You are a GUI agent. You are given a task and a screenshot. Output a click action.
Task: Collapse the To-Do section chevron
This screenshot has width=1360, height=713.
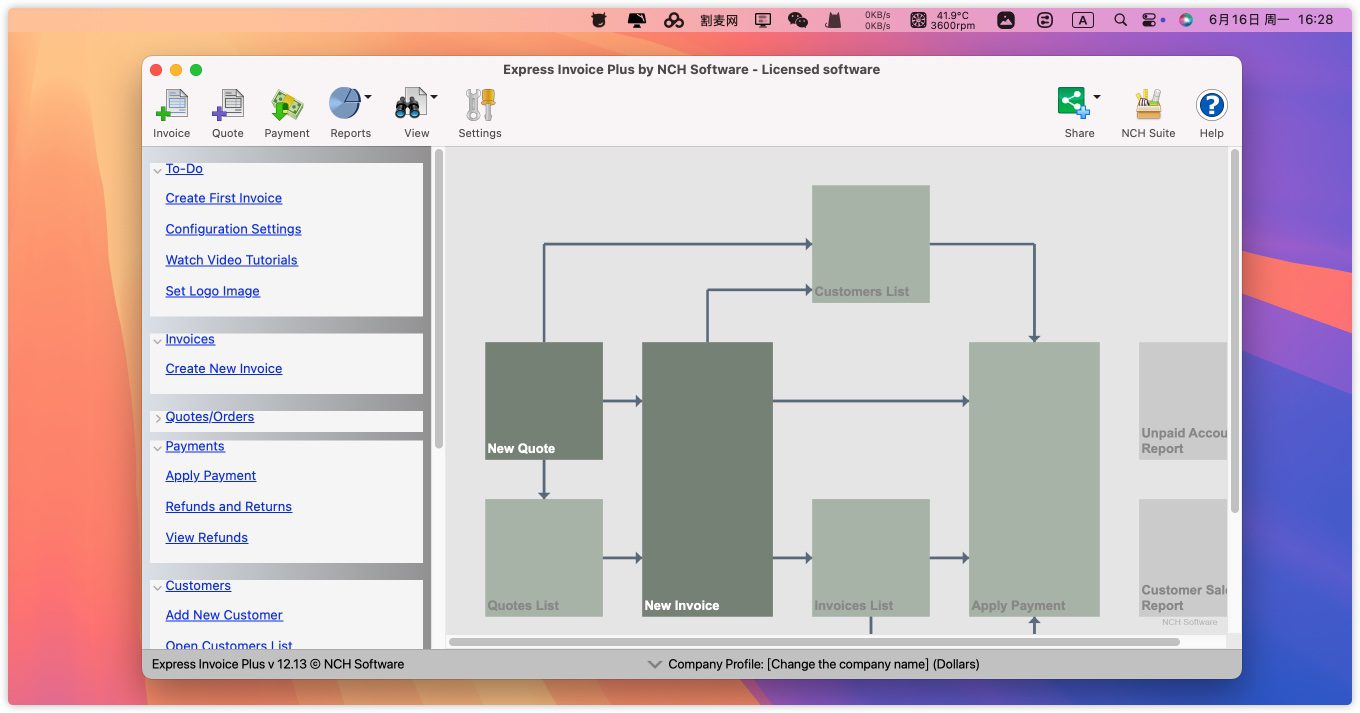click(157, 171)
